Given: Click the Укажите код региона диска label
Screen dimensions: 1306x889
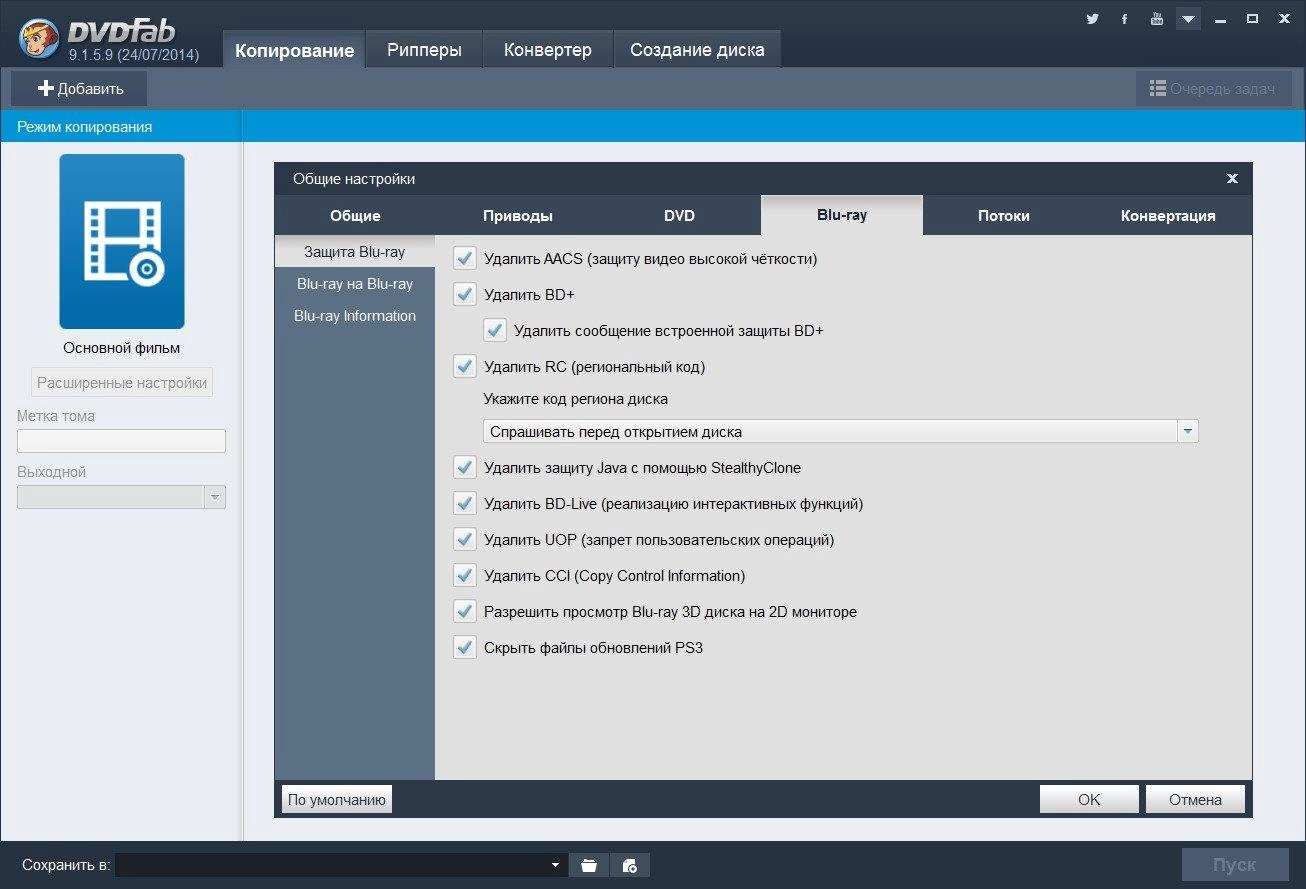Looking at the screenshot, I should pos(576,399).
